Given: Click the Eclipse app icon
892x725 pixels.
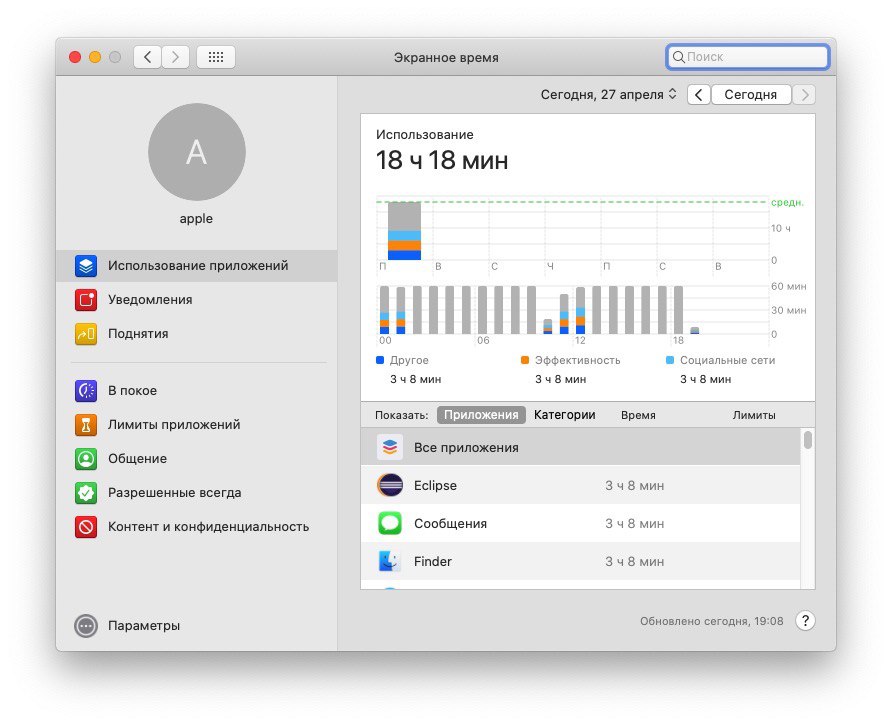Looking at the screenshot, I should tap(390, 485).
